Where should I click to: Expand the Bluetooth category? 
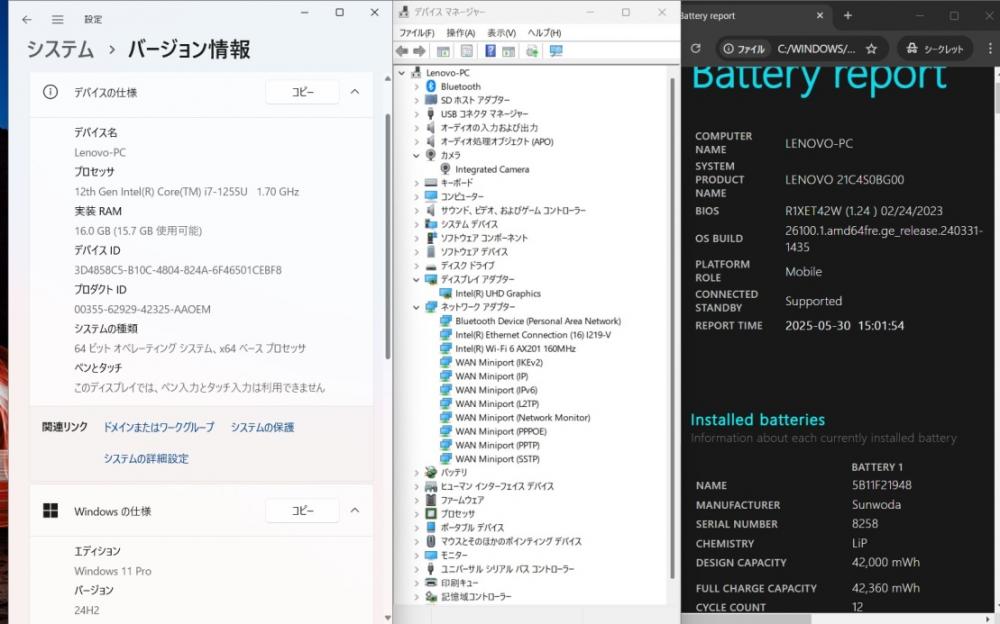[416, 86]
